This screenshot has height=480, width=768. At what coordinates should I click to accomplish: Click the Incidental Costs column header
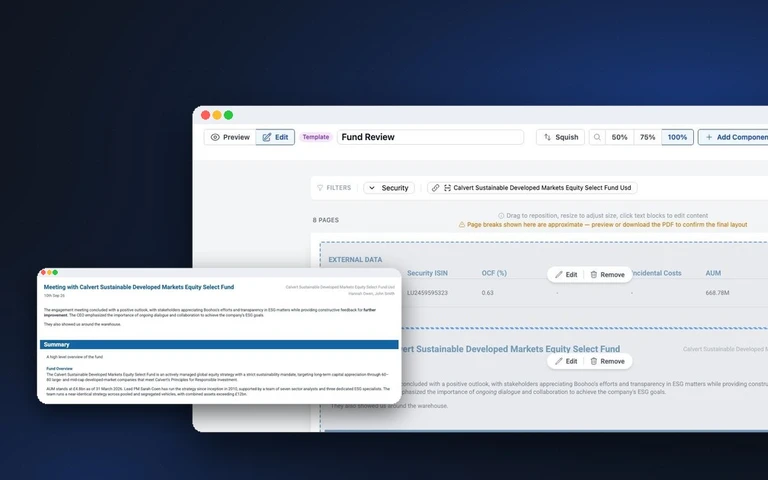656,273
